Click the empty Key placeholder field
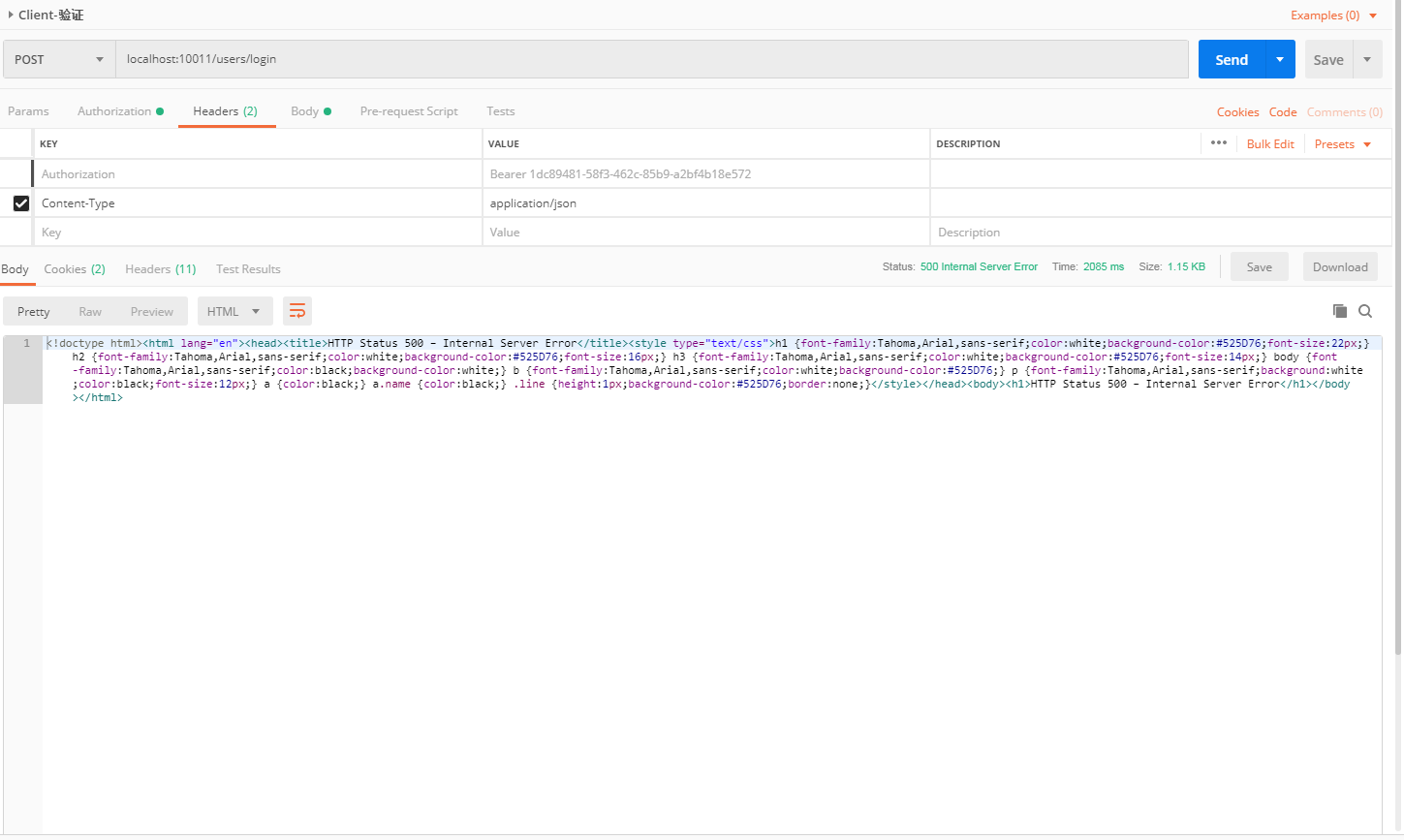1404x840 pixels. pyautogui.click(x=259, y=233)
